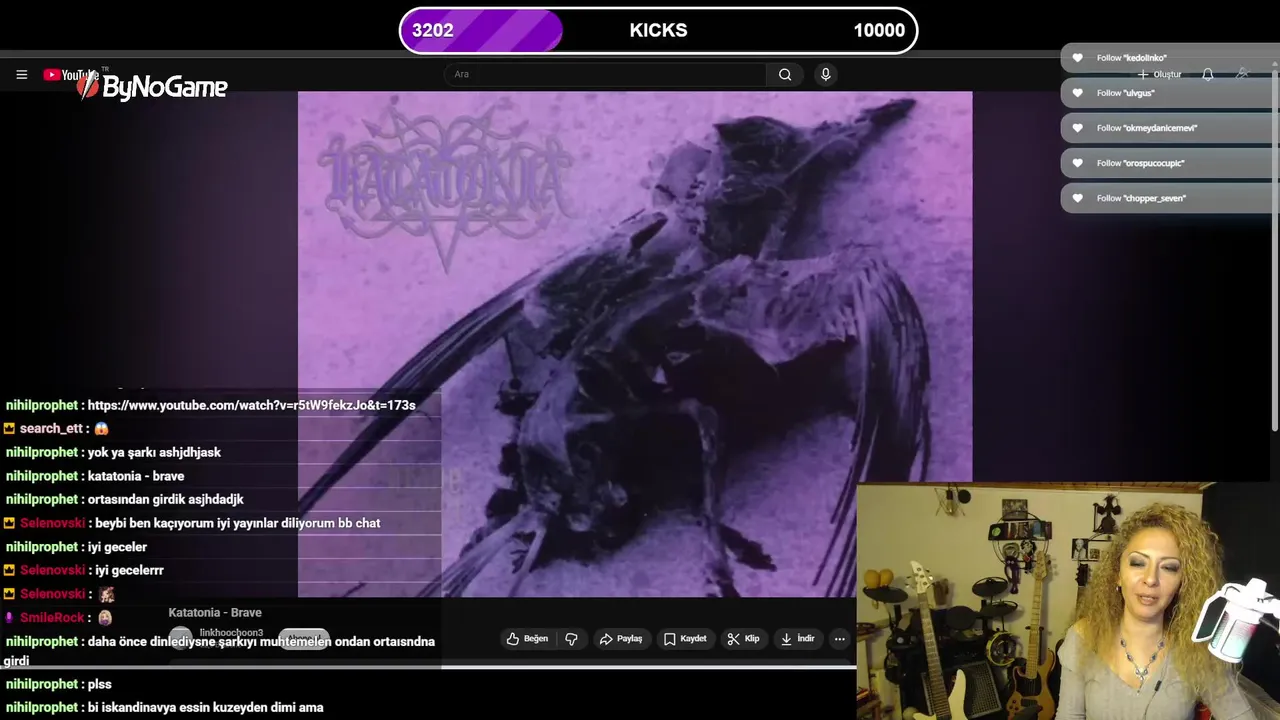Open the YouTube link posted by nihilprophet

pyautogui.click(x=251, y=405)
